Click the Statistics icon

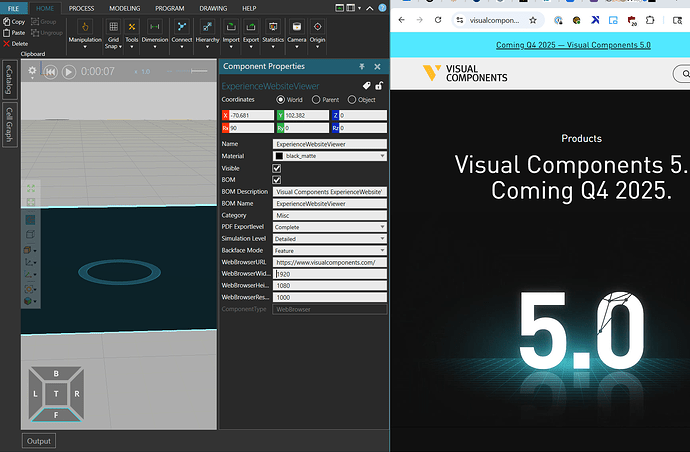point(273,27)
